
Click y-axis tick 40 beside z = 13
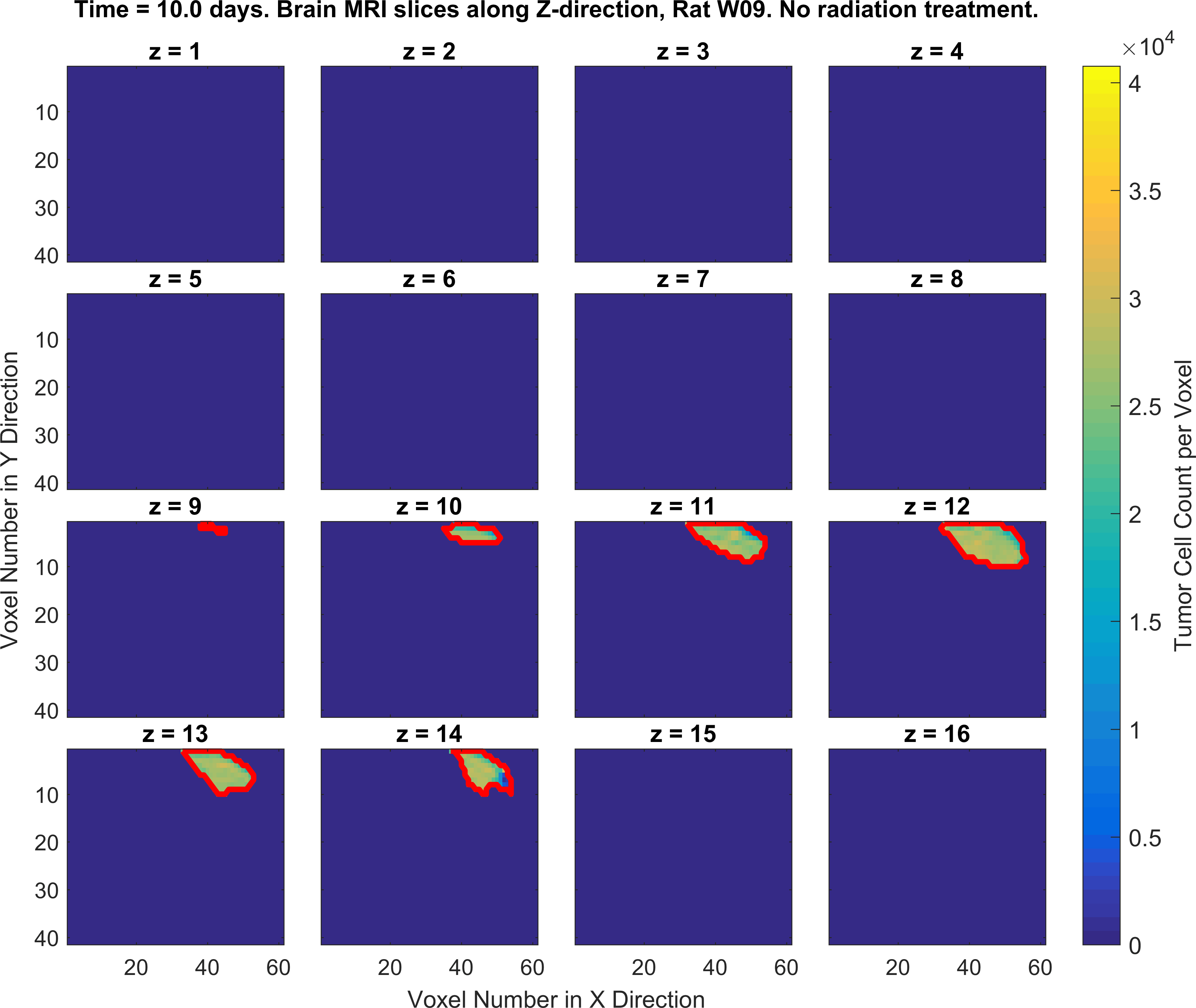pyautogui.click(x=47, y=938)
